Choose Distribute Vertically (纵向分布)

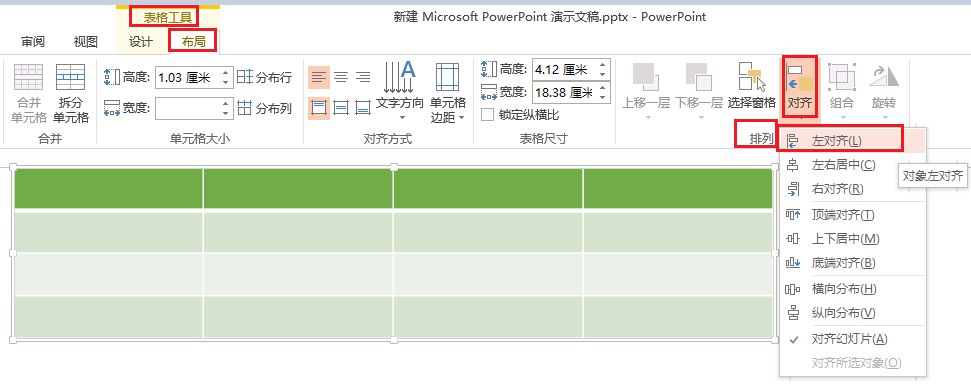coord(853,313)
